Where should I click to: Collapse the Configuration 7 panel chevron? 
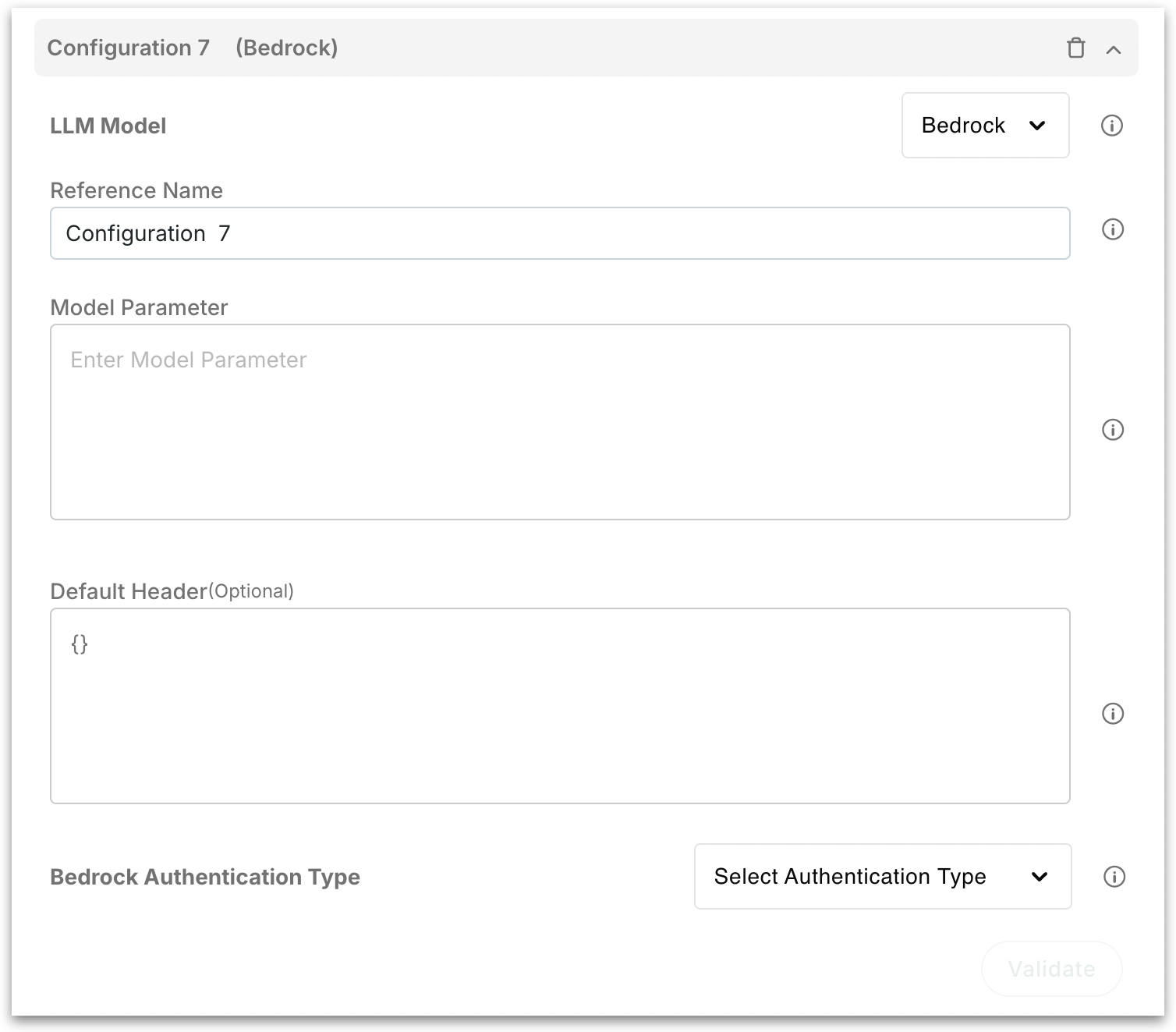[1114, 49]
